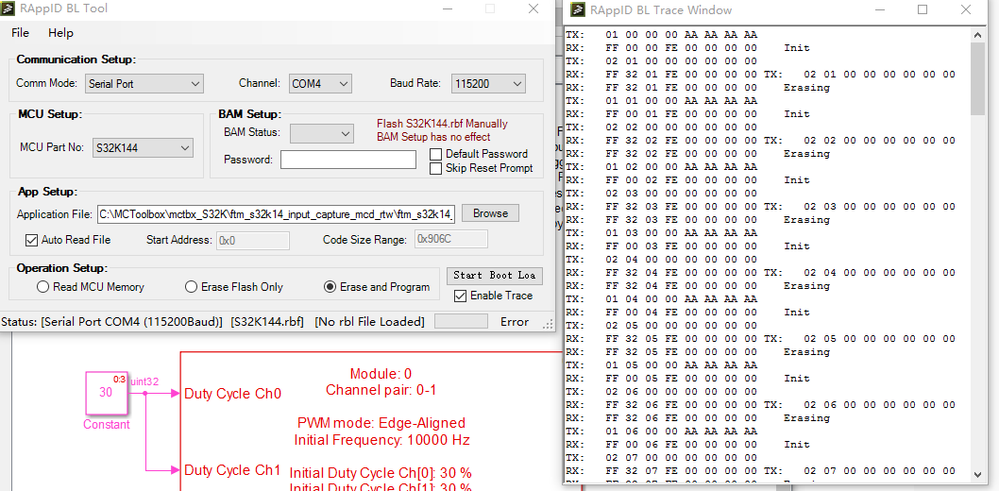The image size is (999, 491).
Task: Click the RX FF 32 06 Erasing line
Action: coord(698,418)
